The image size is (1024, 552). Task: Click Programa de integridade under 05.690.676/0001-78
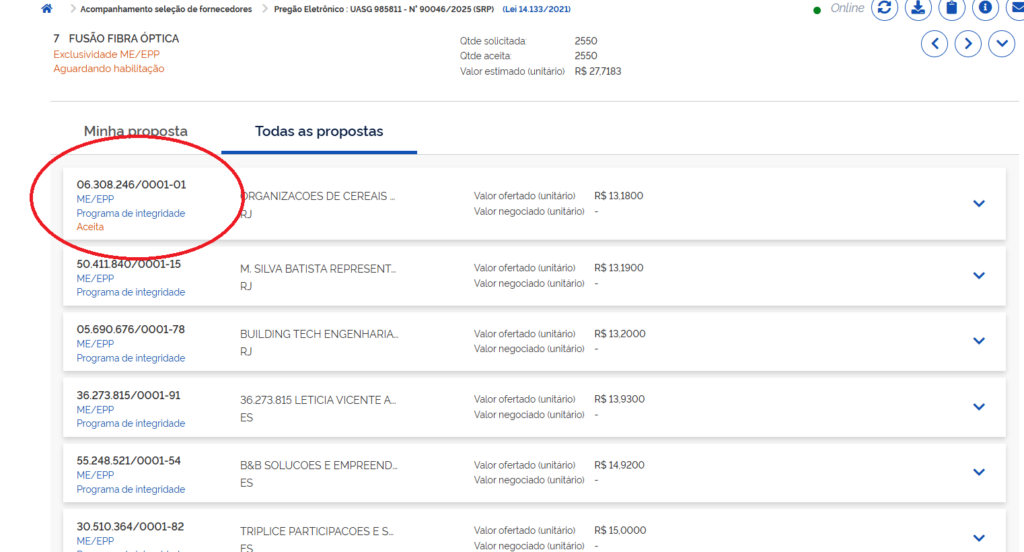click(x=131, y=358)
